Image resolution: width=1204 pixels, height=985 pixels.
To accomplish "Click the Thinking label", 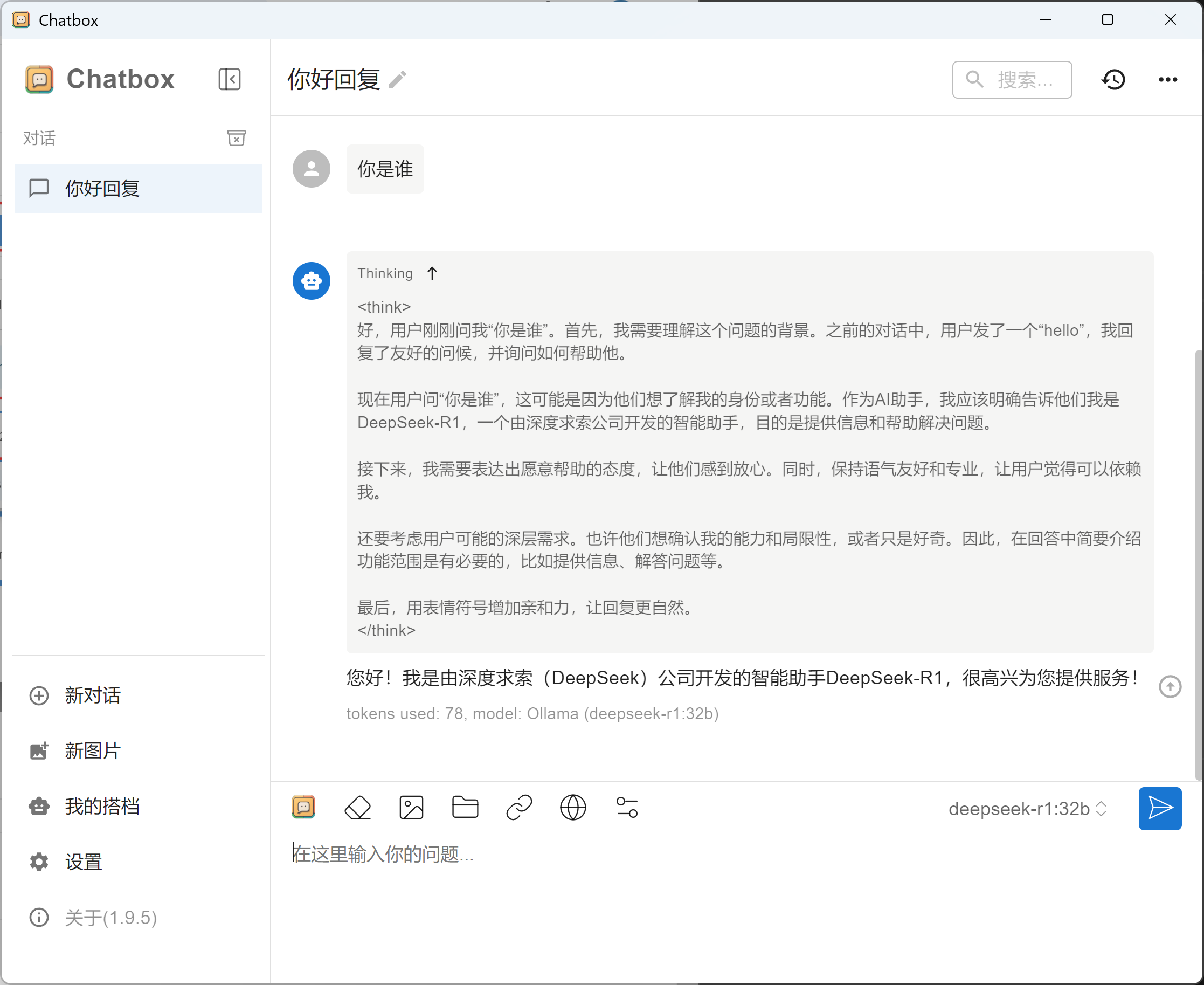I will [x=385, y=273].
